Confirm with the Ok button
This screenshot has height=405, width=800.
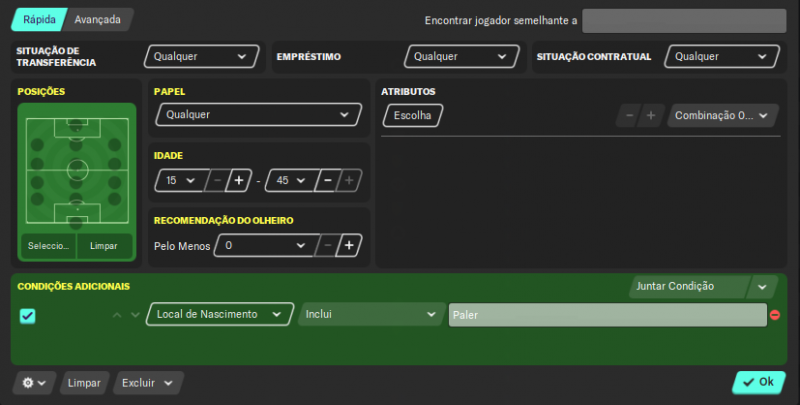tap(759, 383)
